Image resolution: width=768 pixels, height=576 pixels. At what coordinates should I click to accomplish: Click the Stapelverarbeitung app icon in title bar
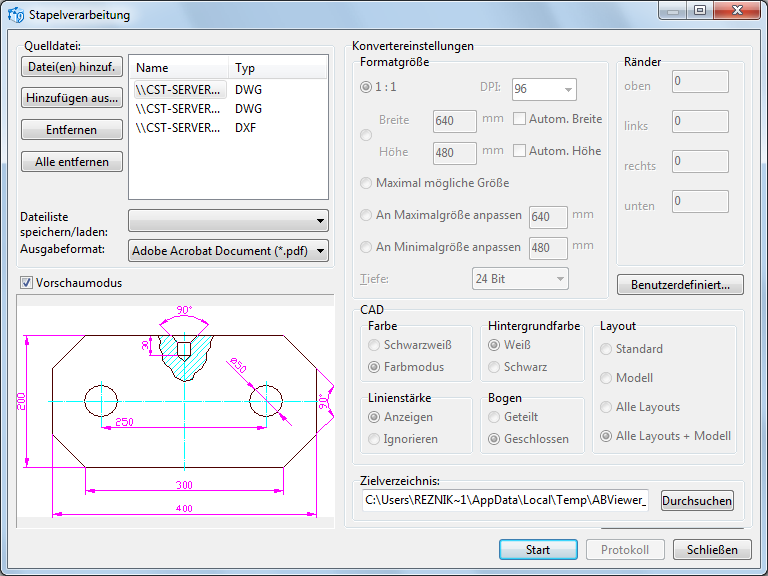coord(15,15)
